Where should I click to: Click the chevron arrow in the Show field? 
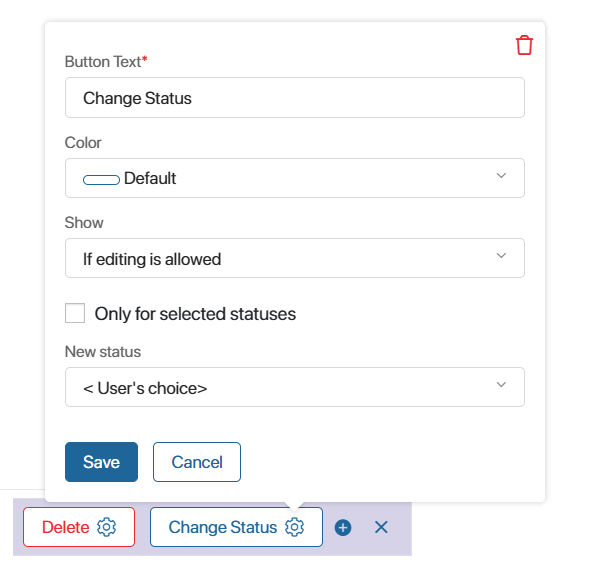coord(501,256)
